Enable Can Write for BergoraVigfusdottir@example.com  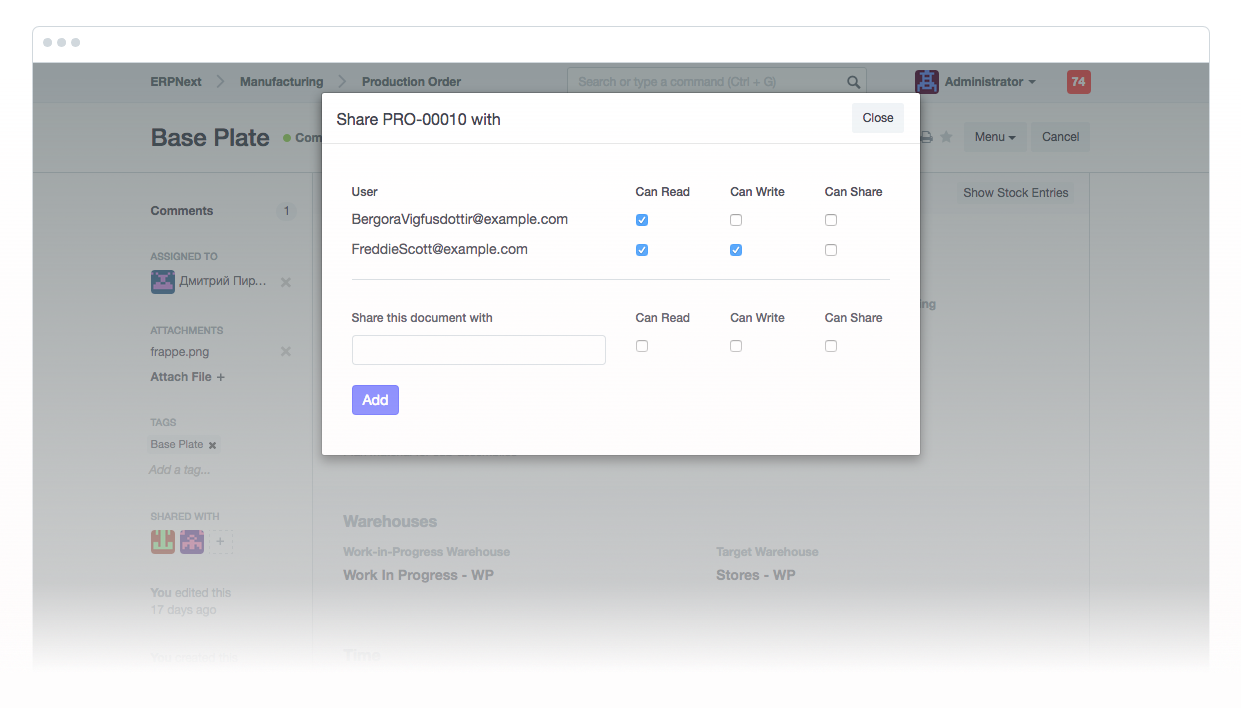(736, 220)
